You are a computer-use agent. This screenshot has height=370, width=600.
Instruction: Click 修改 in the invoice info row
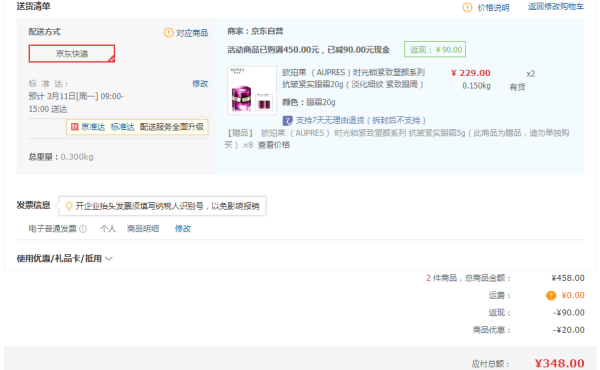(183, 229)
